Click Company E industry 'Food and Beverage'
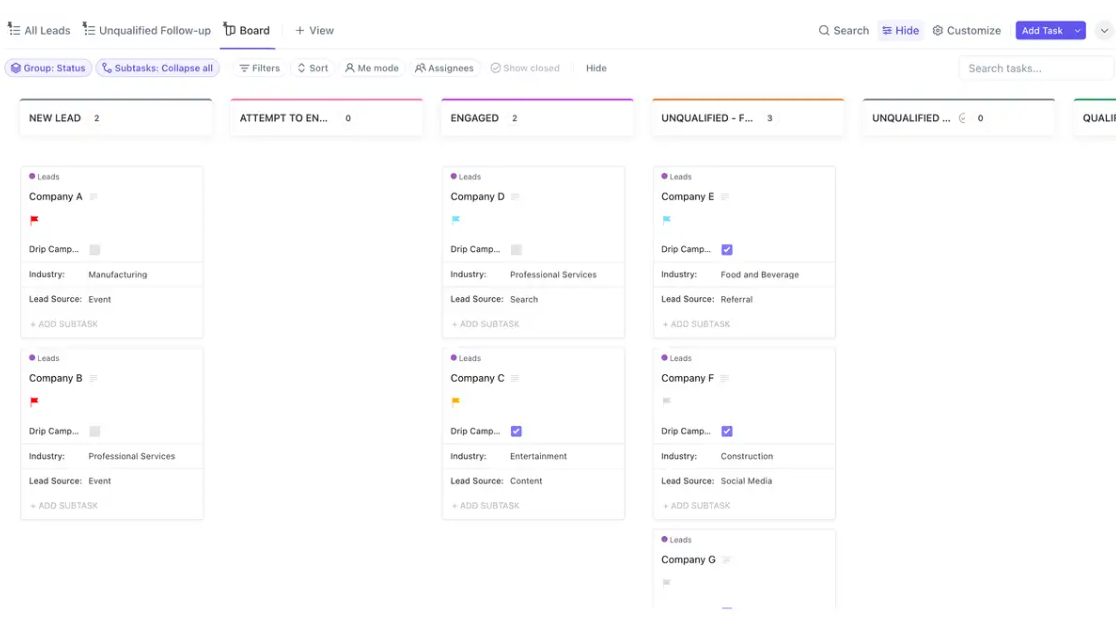The width and height of the screenshot is (1116, 619). [x=759, y=275]
